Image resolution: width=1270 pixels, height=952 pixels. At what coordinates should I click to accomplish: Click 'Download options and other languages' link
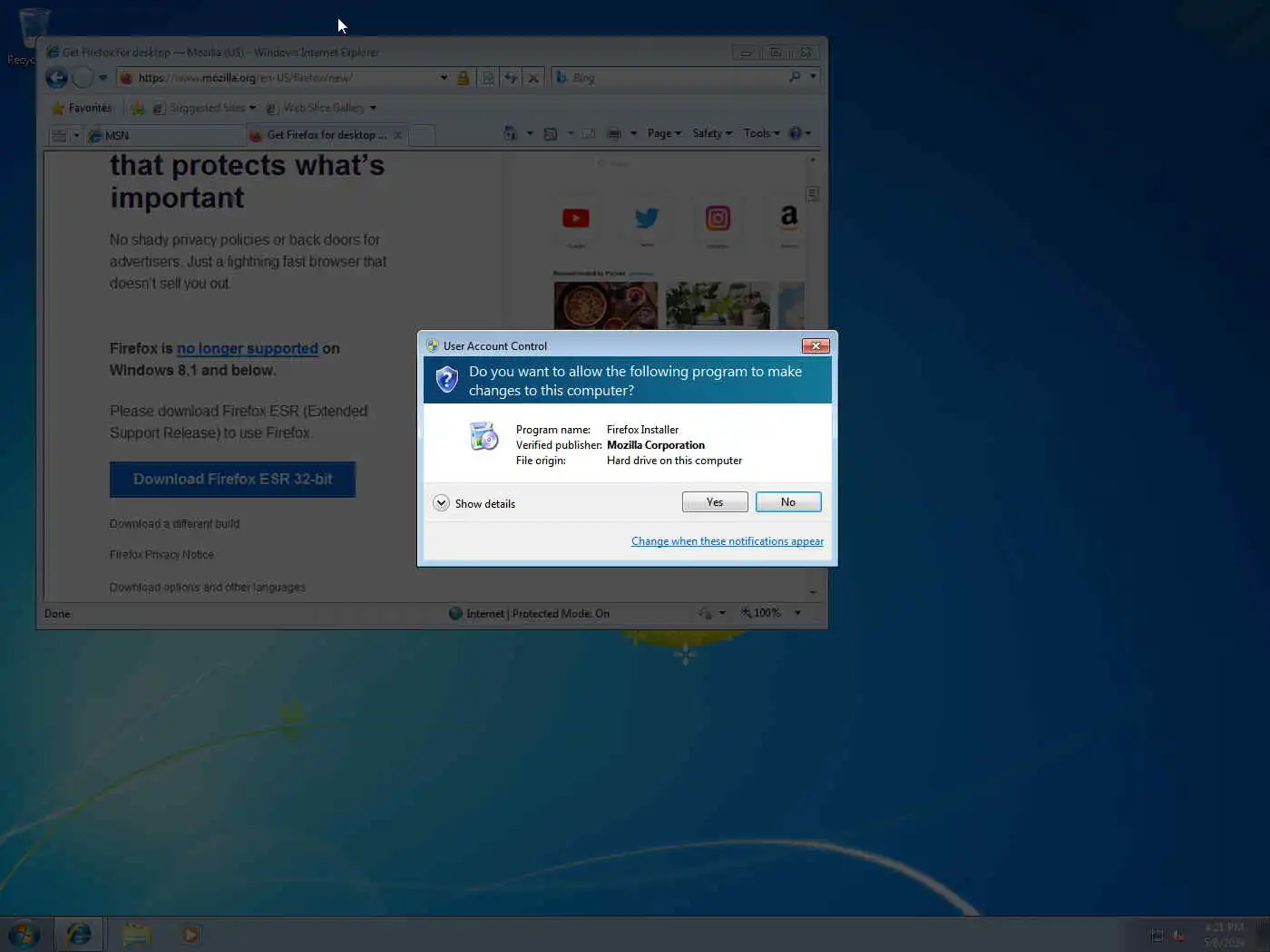208,588
